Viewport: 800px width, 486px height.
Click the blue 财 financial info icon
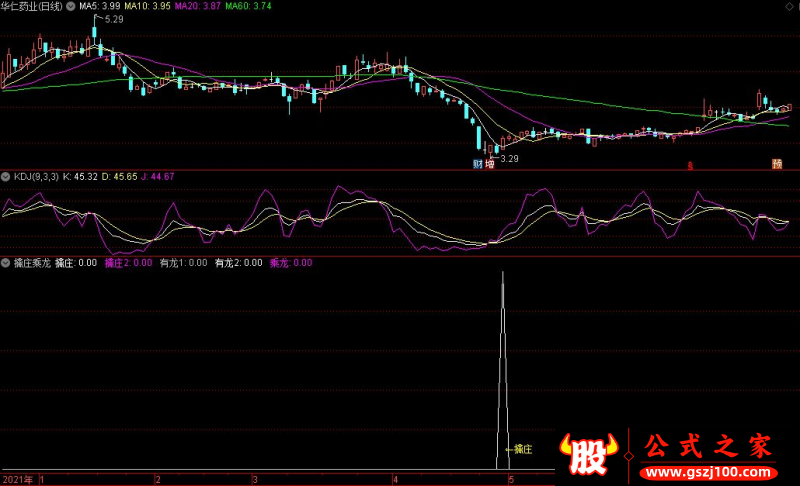point(478,164)
